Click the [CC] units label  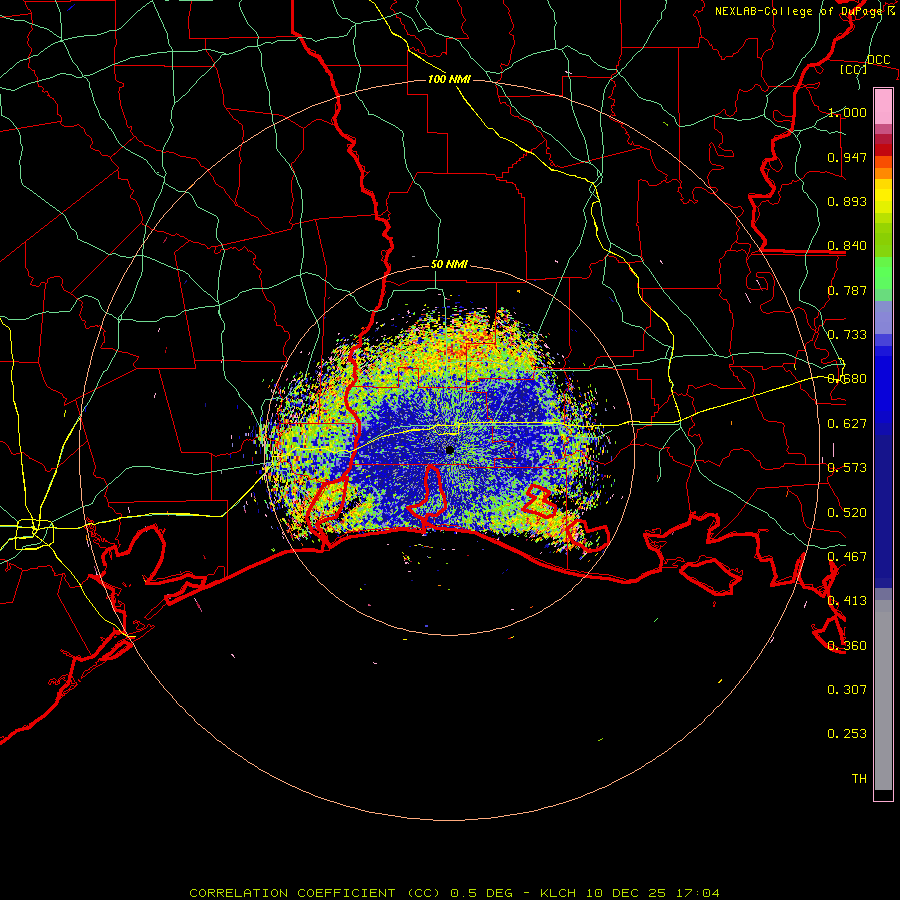point(854,69)
